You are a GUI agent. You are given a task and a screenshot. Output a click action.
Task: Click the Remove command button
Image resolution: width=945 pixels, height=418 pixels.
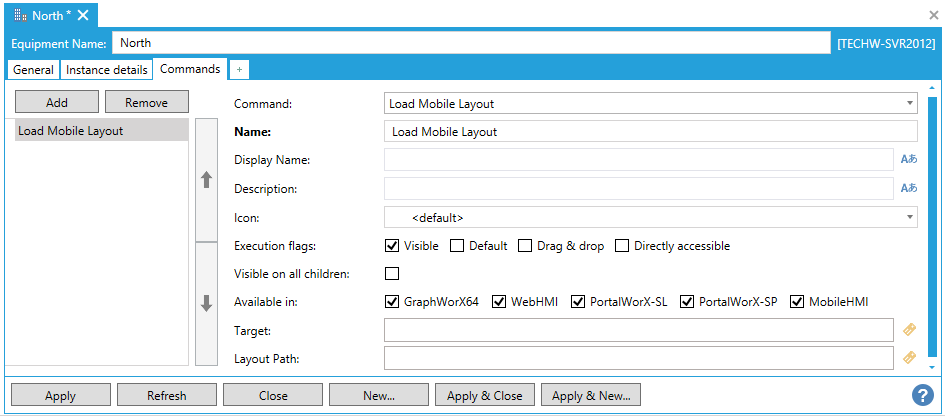click(146, 102)
